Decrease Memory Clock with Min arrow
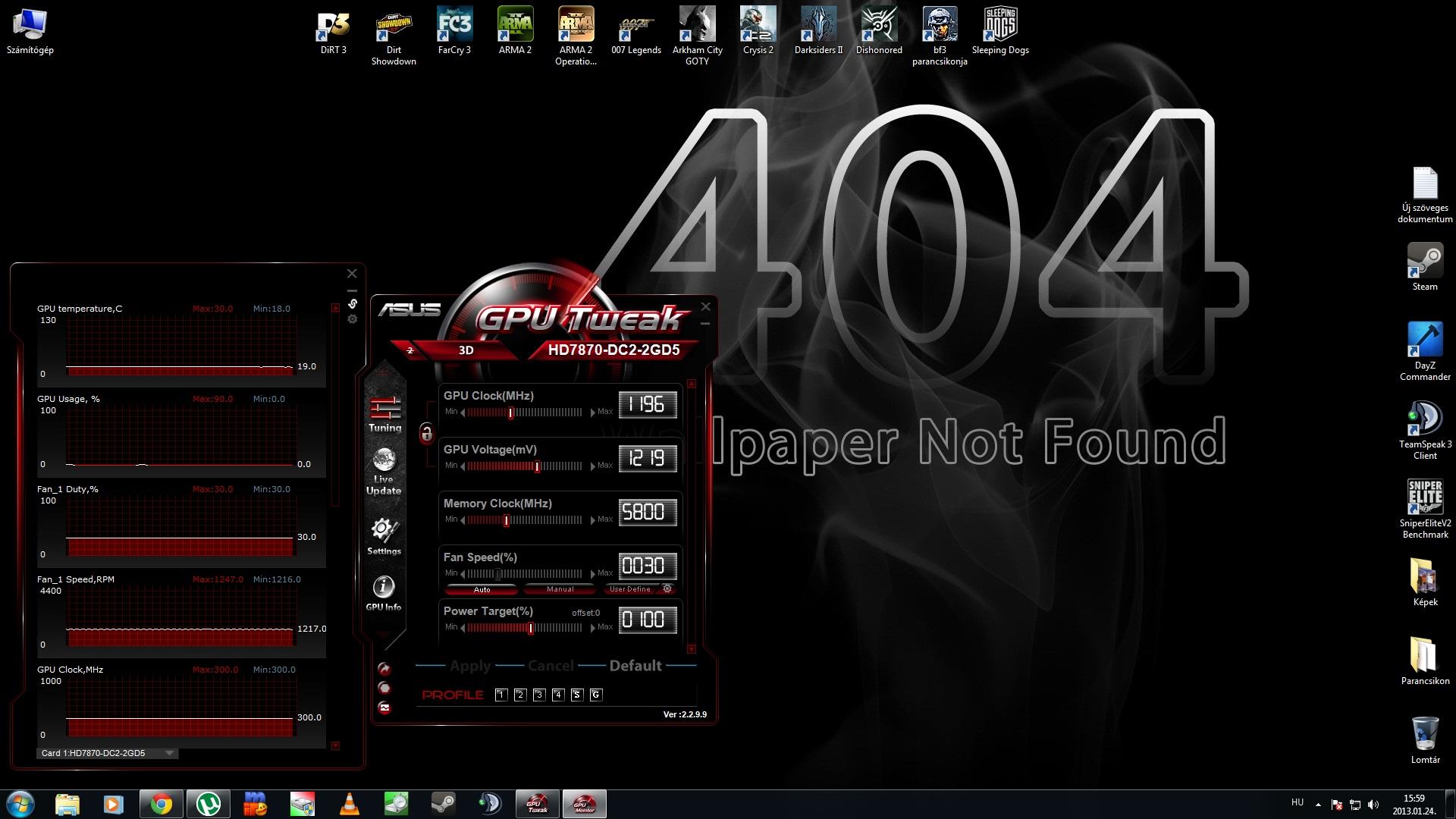The height and width of the screenshot is (819, 1456). (463, 520)
